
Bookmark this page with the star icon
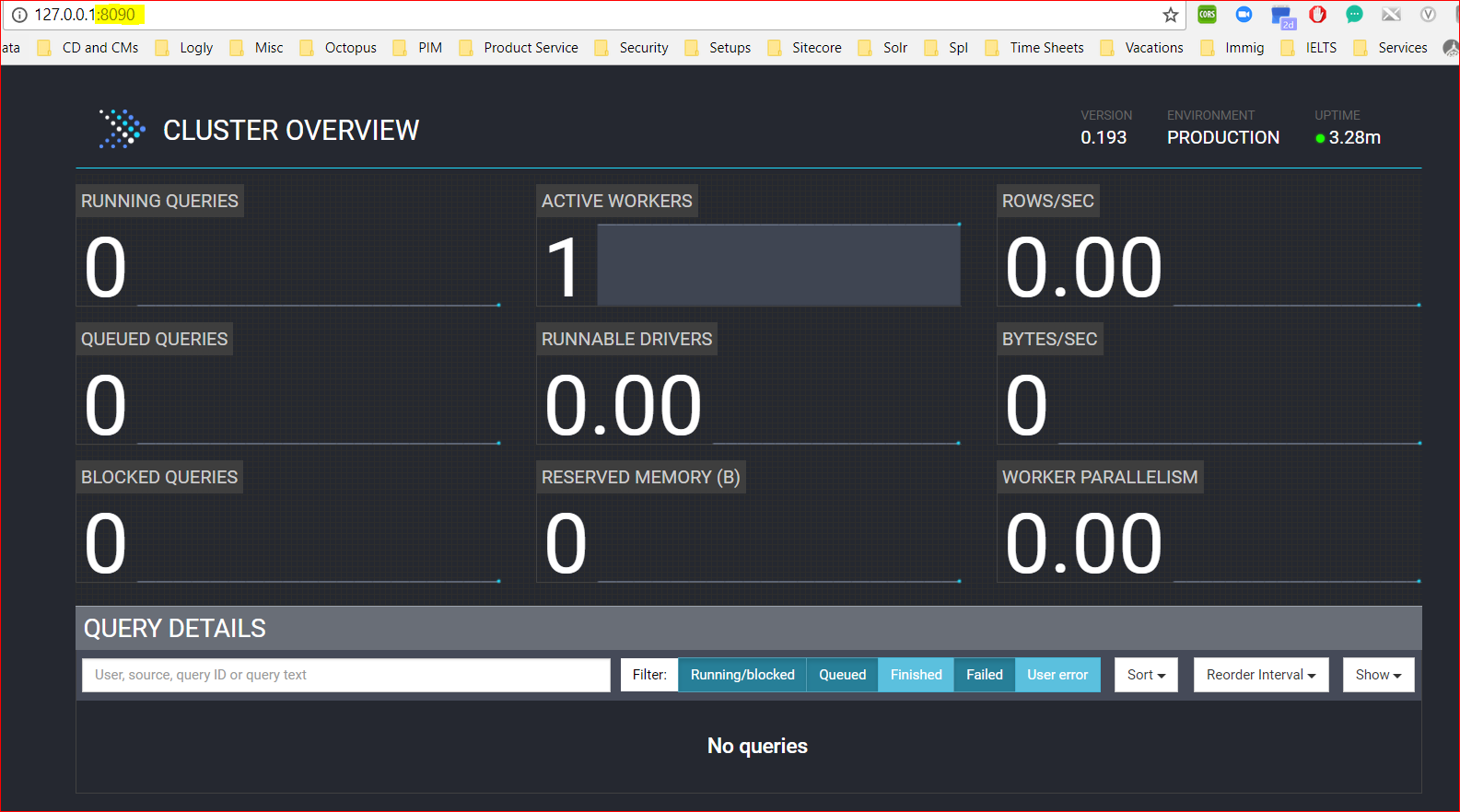click(x=1171, y=15)
